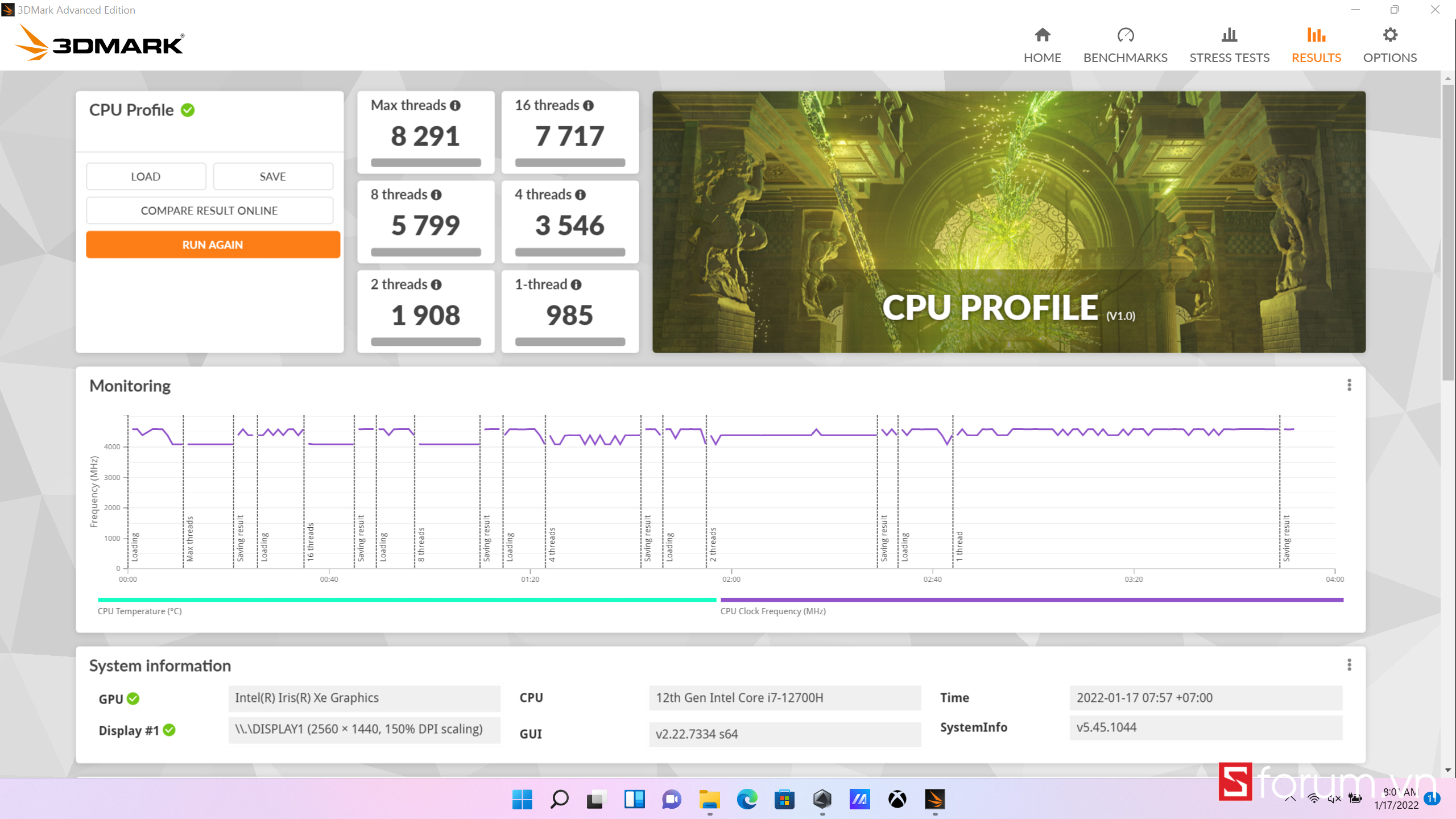Click the Save result button
The image size is (1456, 819).
(272, 176)
